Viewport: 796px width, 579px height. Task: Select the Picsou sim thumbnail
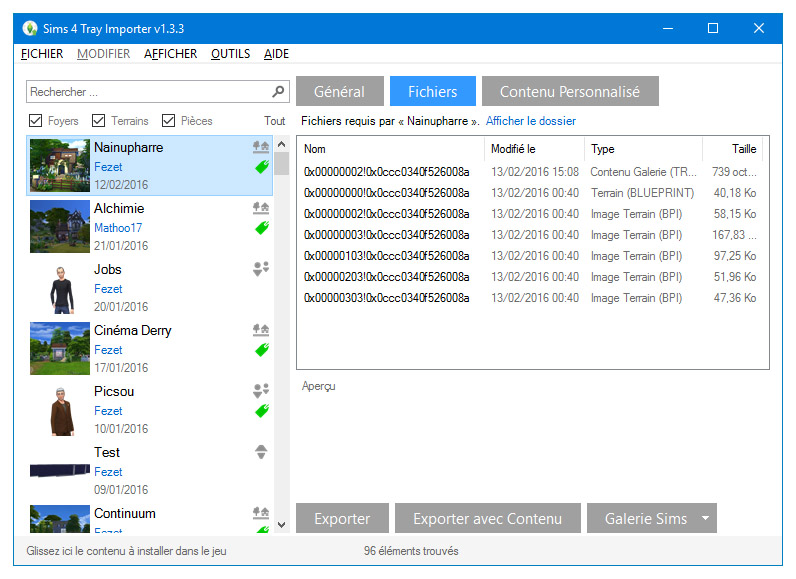tap(61, 411)
